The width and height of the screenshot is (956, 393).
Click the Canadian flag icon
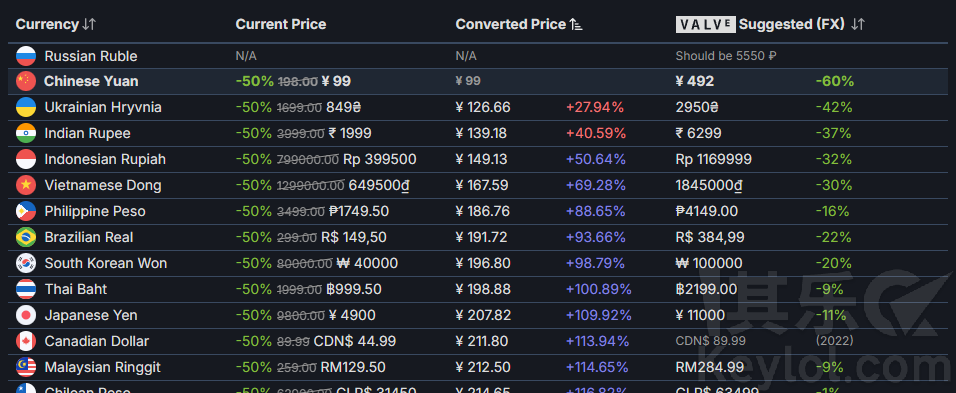point(26,341)
